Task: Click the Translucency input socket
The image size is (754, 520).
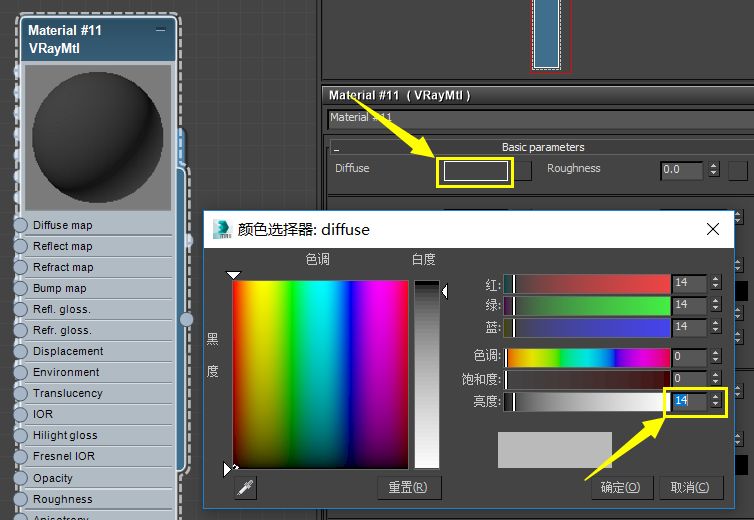Action: tap(20, 393)
